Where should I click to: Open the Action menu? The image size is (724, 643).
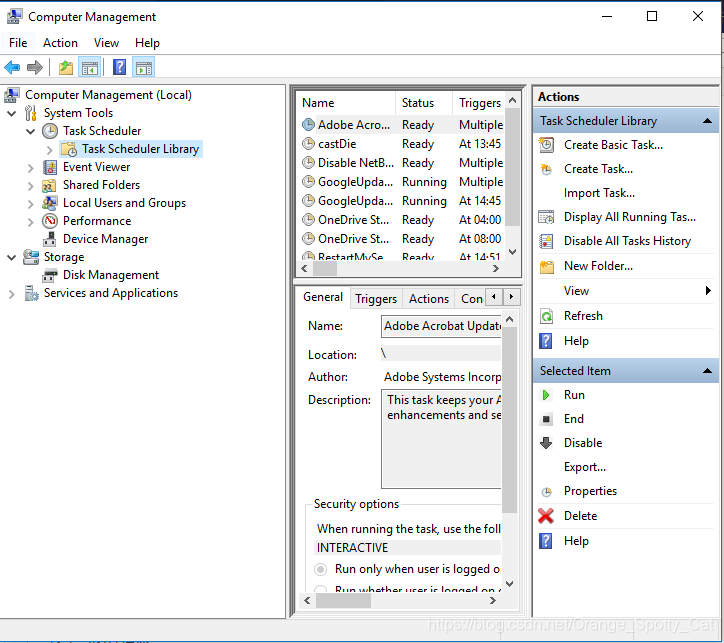click(60, 43)
